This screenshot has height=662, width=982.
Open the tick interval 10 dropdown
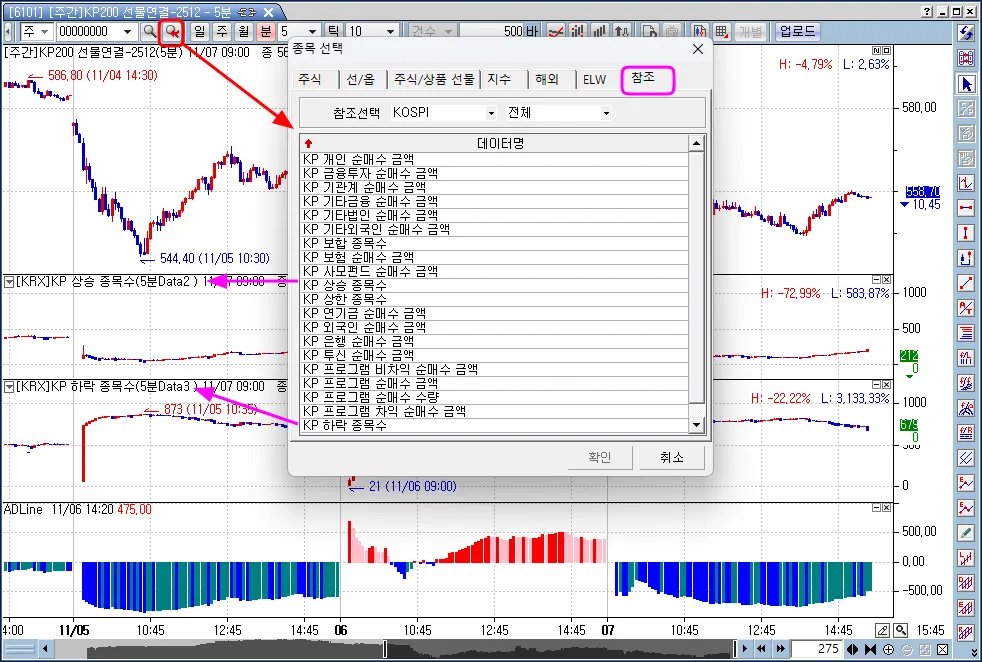click(x=390, y=31)
